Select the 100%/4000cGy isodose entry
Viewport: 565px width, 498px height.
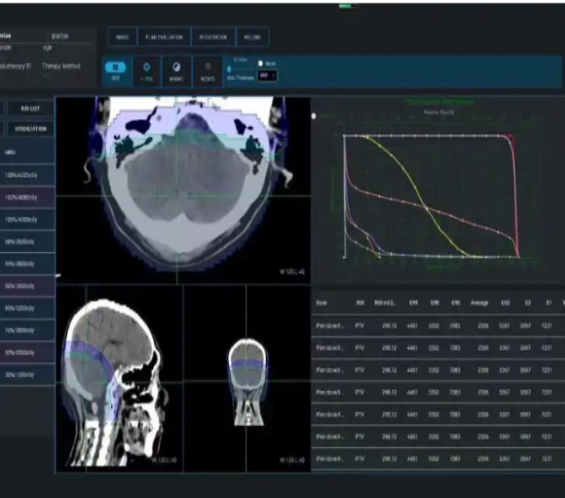[x=27, y=219]
